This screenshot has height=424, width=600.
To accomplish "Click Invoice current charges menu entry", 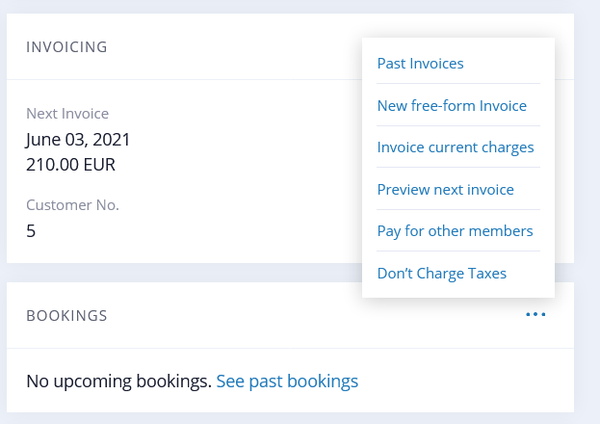I will 455,148.
